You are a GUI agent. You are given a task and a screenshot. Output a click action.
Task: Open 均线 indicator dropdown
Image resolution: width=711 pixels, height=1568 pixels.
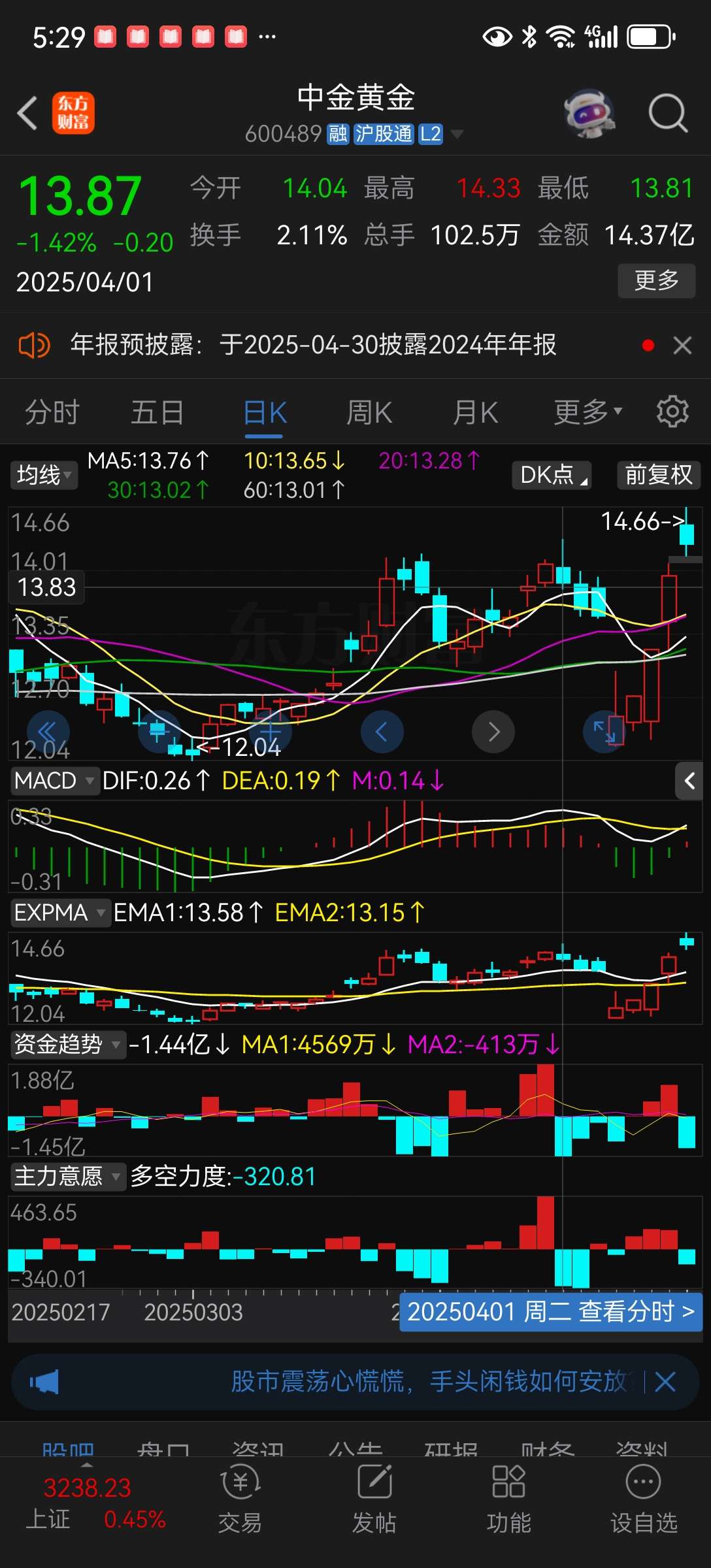tap(44, 475)
